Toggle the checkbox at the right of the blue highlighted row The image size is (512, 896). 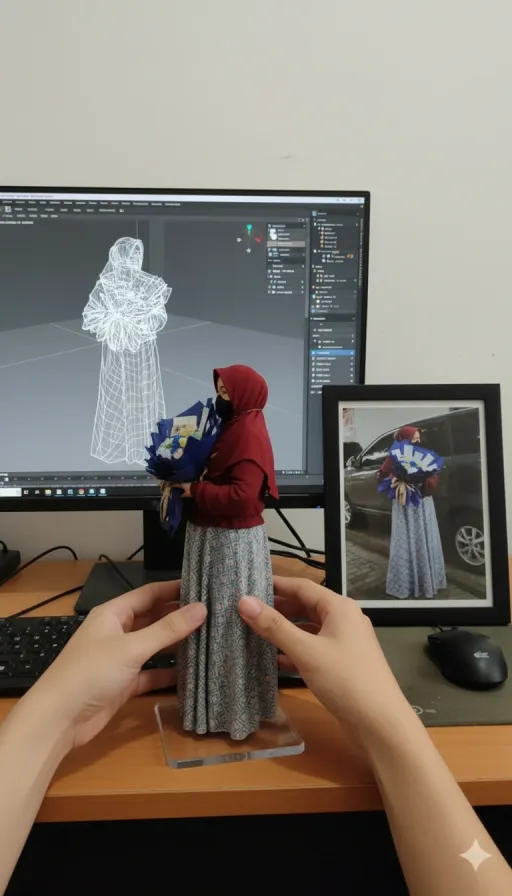(x=351, y=353)
